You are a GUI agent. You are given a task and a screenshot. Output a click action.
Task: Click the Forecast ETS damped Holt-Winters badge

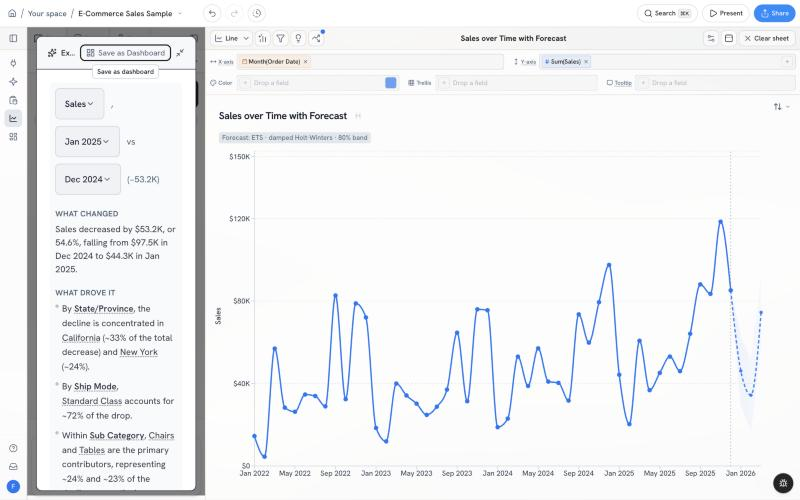(295, 138)
